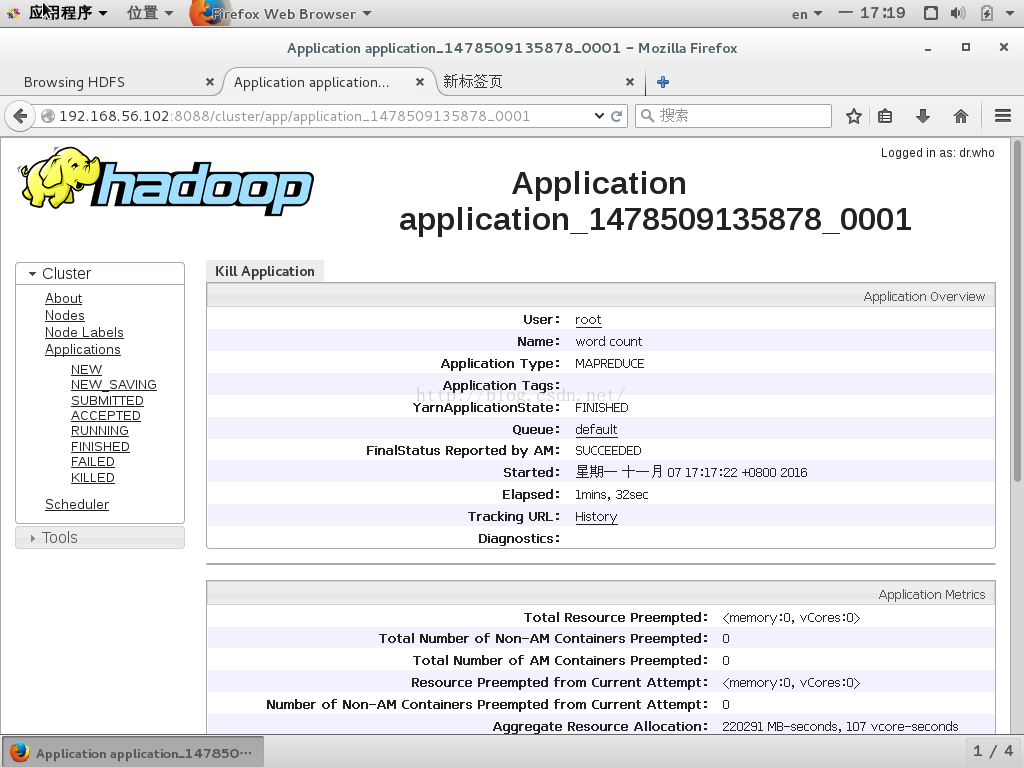
Task: Open the Firefox hamburger menu
Action: pos(1003,116)
